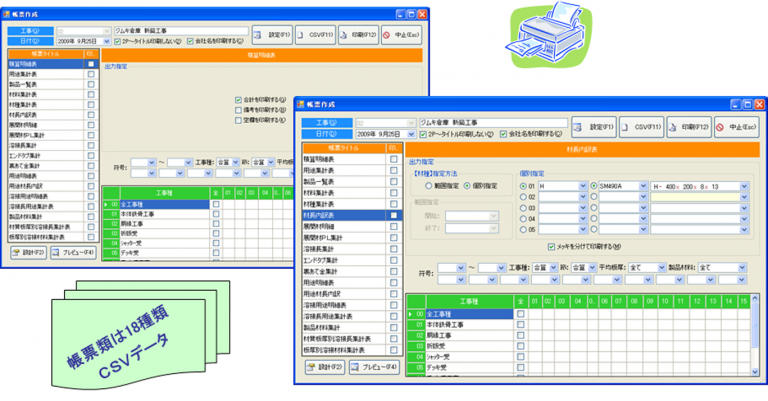Click scroll-up arrow of front window's table
768x401 pixels.
(755, 298)
